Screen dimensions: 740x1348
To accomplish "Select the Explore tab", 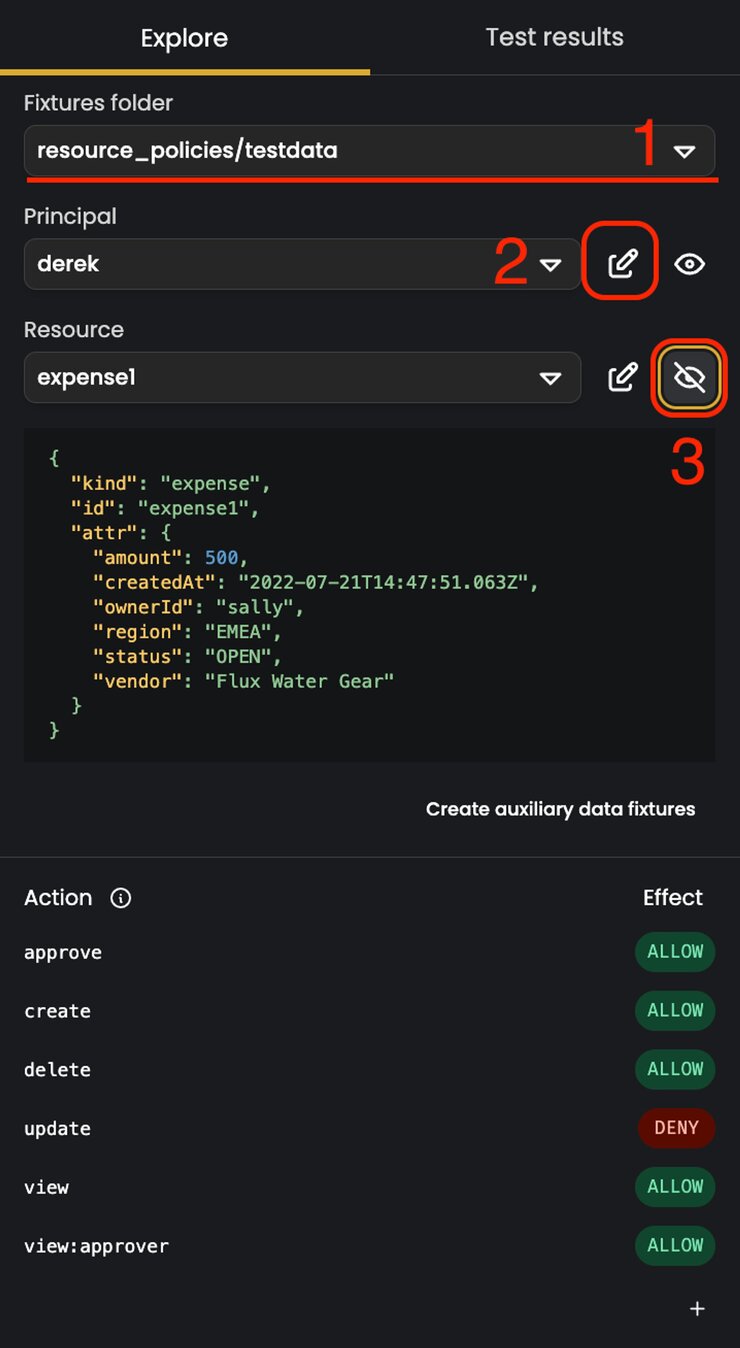I will tap(185, 38).
